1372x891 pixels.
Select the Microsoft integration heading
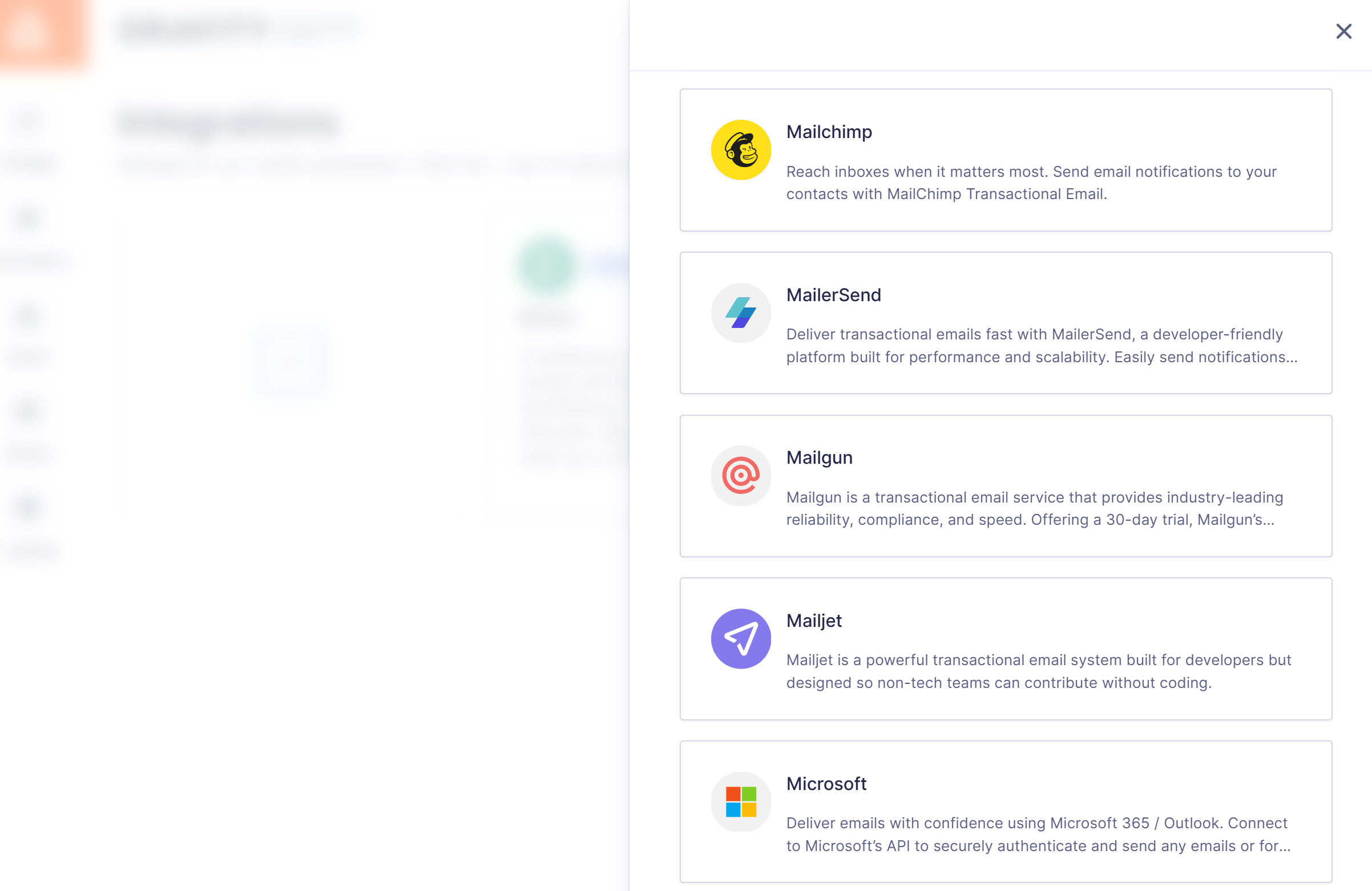pyautogui.click(x=825, y=784)
